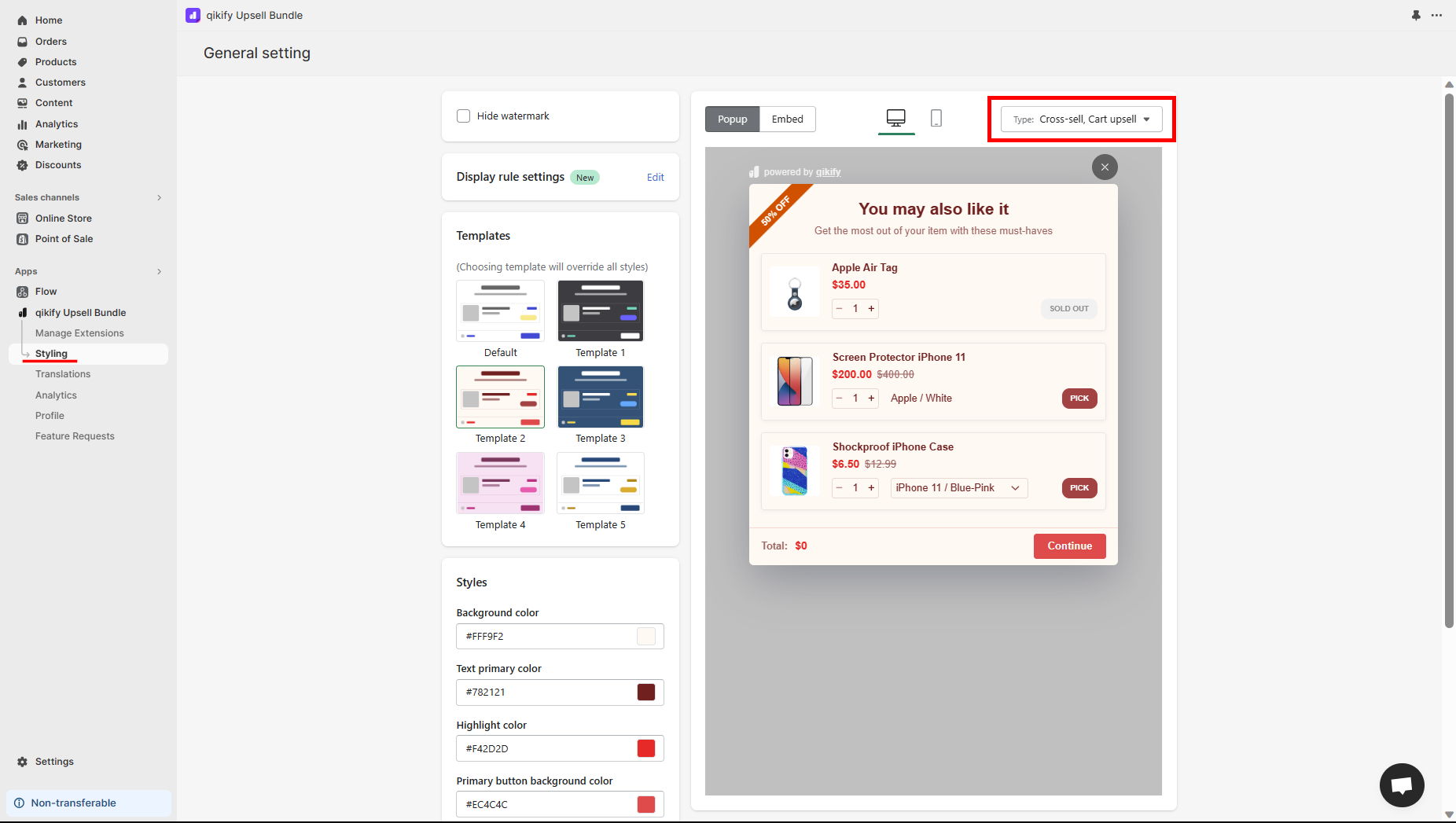Pick the Screen Protector iPhone 11

(x=1079, y=399)
